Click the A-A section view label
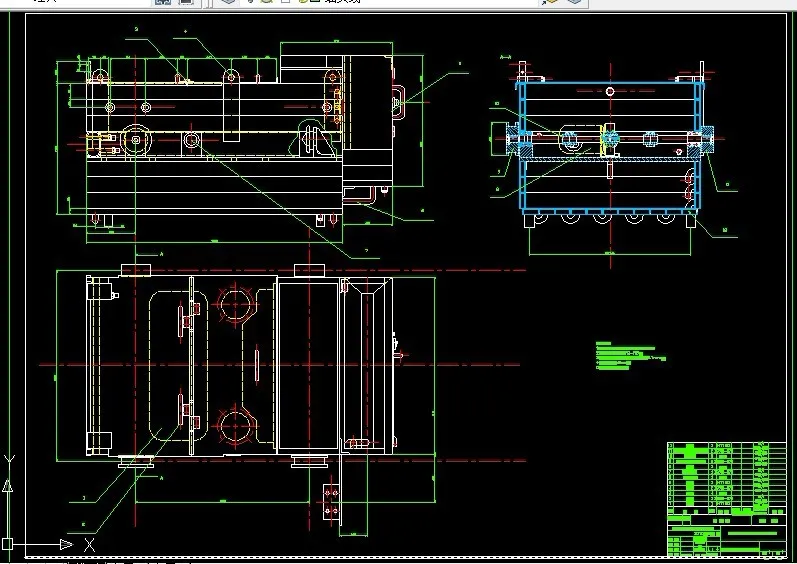Screen dimensions: 797x564 pos(505,57)
